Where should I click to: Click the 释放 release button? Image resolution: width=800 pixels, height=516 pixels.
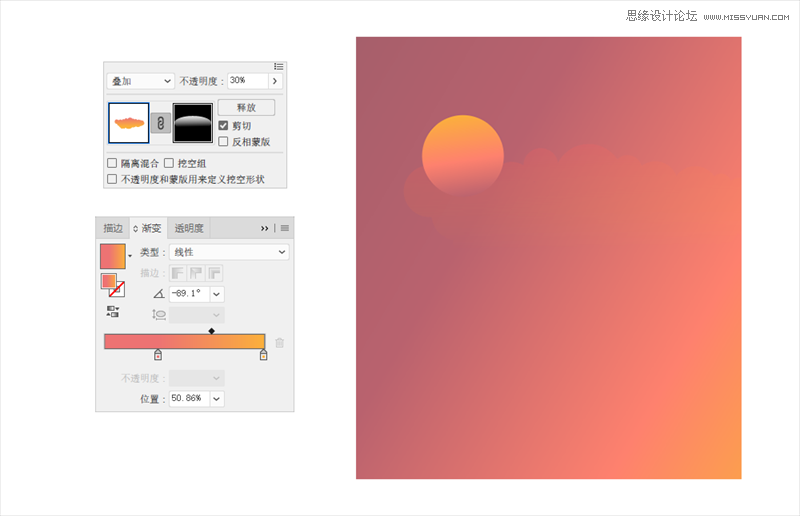click(x=246, y=108)
